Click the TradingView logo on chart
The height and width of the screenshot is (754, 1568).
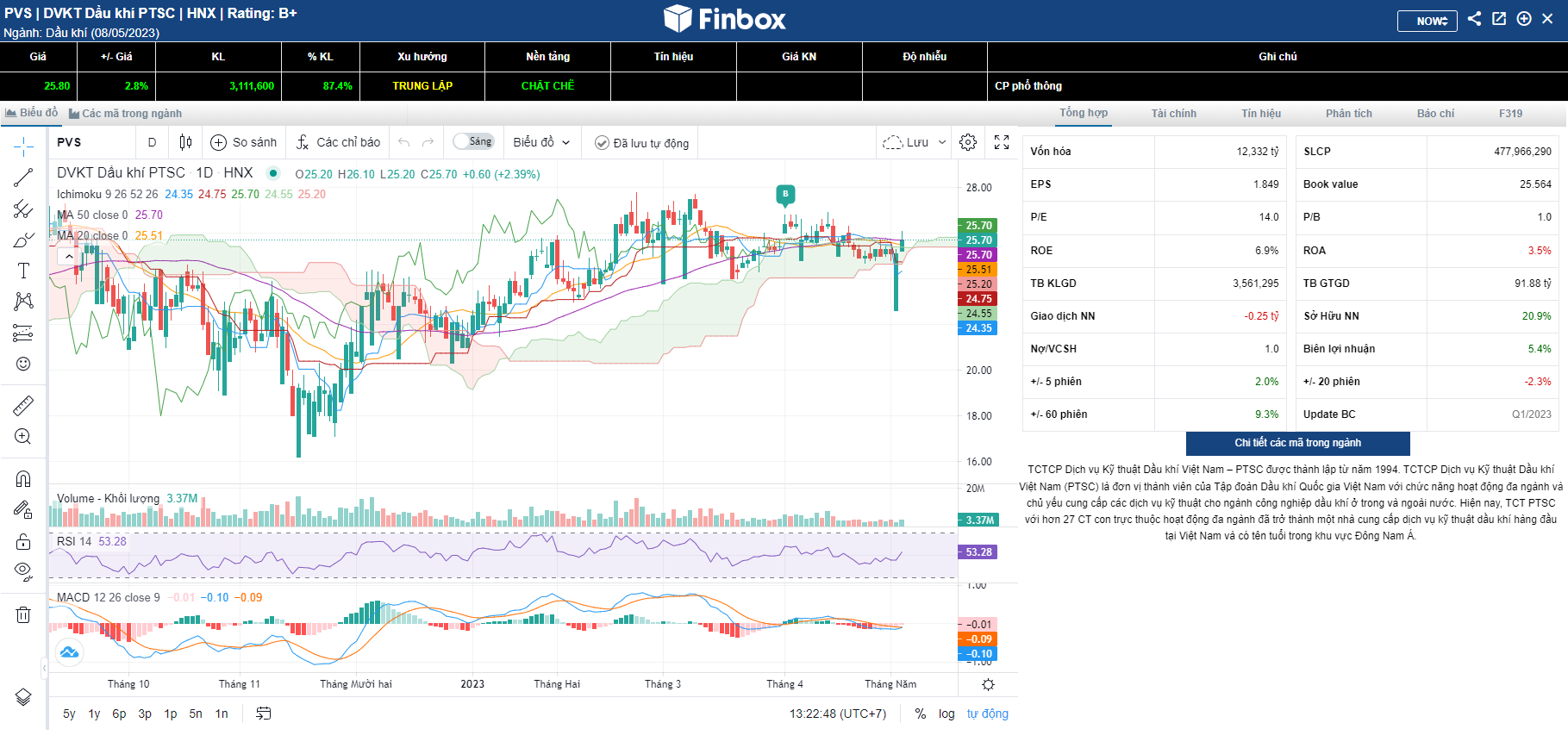tap(70, 652)
